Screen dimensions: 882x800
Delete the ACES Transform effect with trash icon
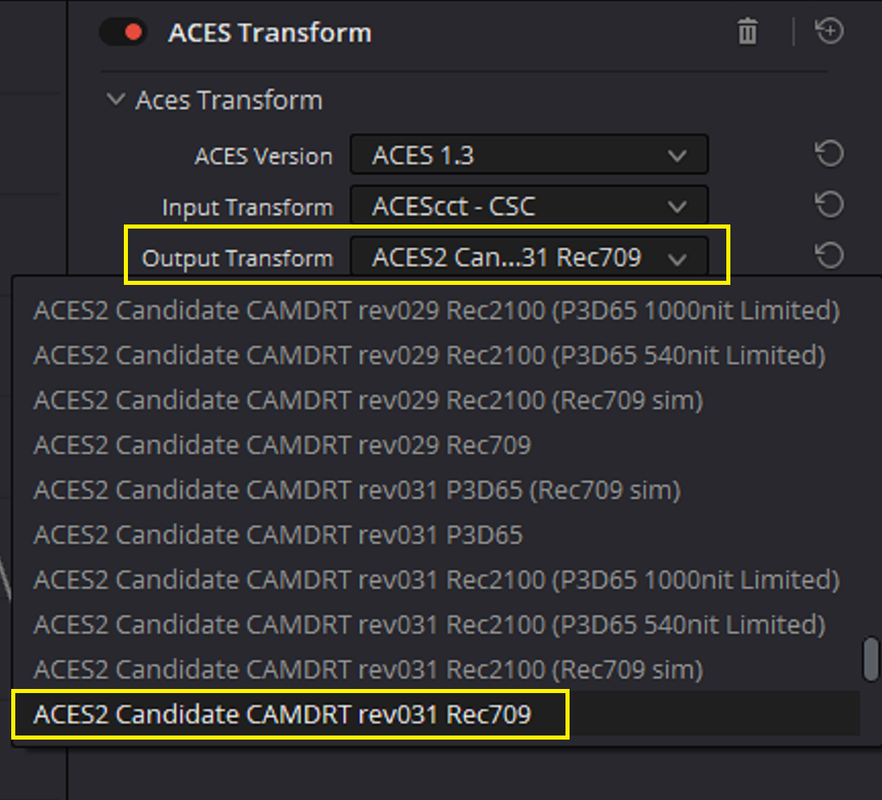pyautogui.click(x=747, y=31)
